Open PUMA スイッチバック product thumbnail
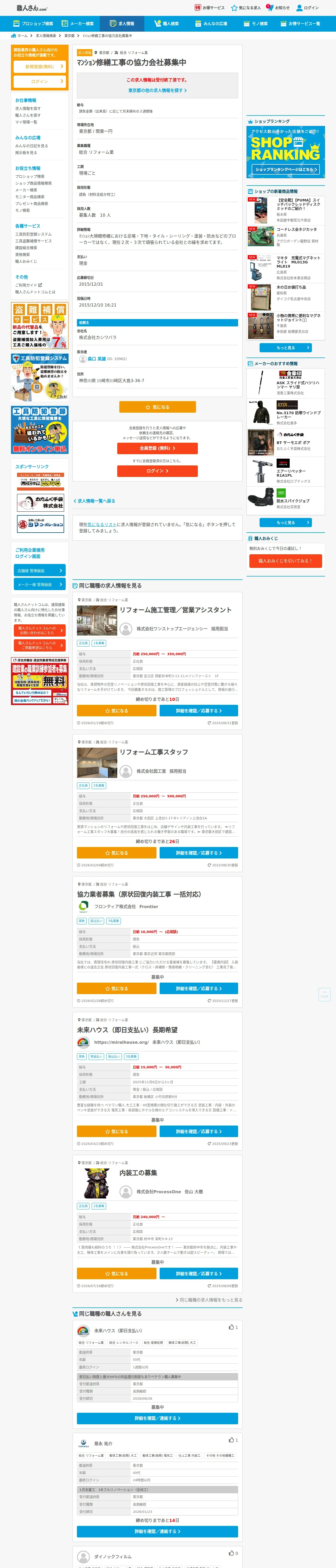The width and height of the screenshot is (336, 1568). click(261, 211)
